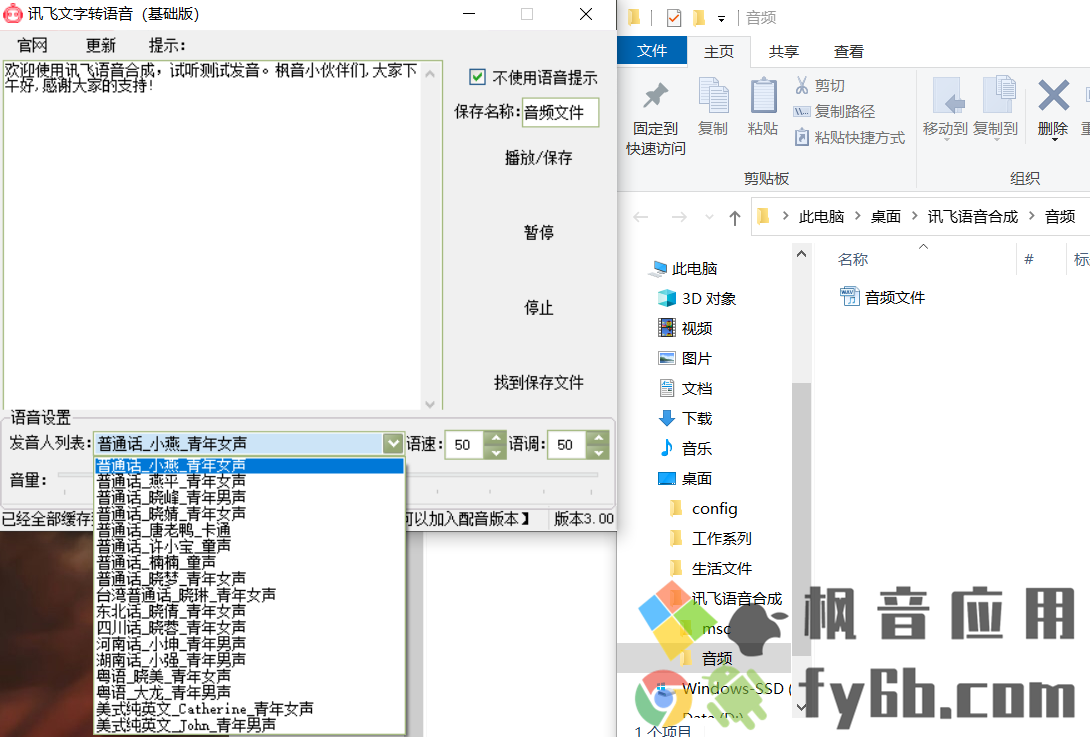This screenshot has width=1090, height=737.
Task: Increase 语调 value with up arrow
Action: tap(599, 438)
